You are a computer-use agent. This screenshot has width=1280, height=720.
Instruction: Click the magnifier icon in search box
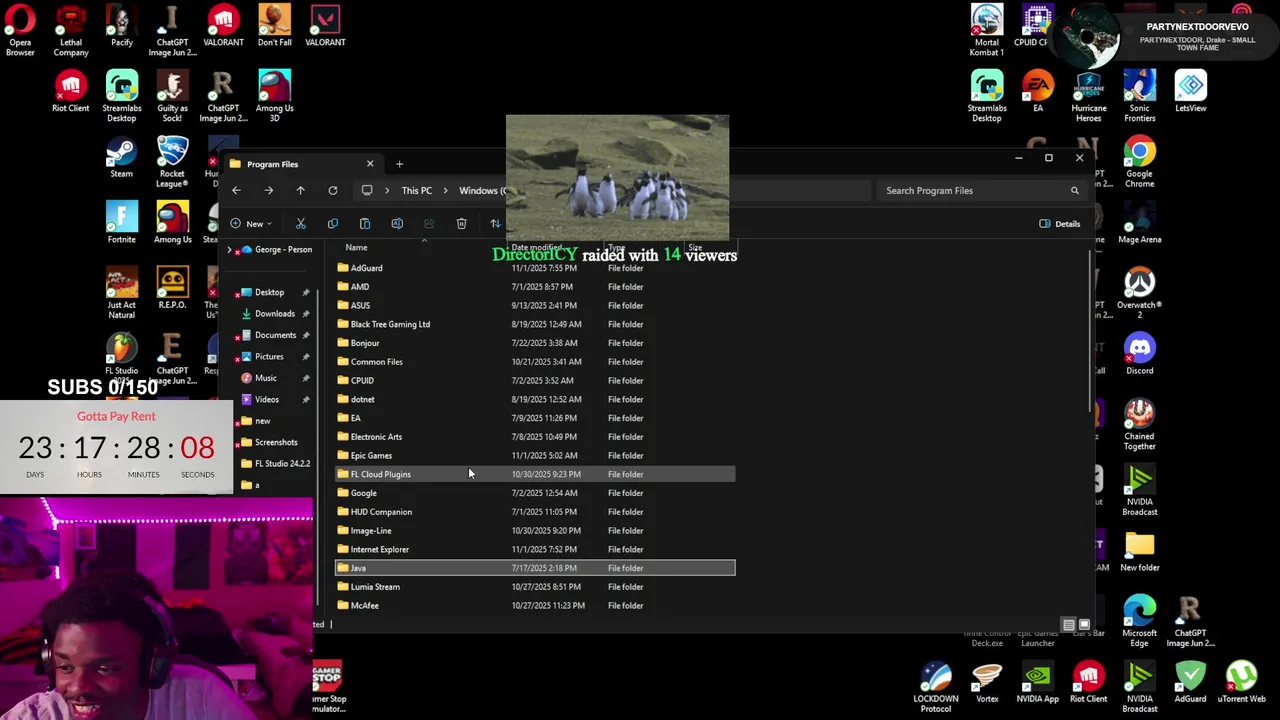pyautogui.click(x=1075, y=191)
